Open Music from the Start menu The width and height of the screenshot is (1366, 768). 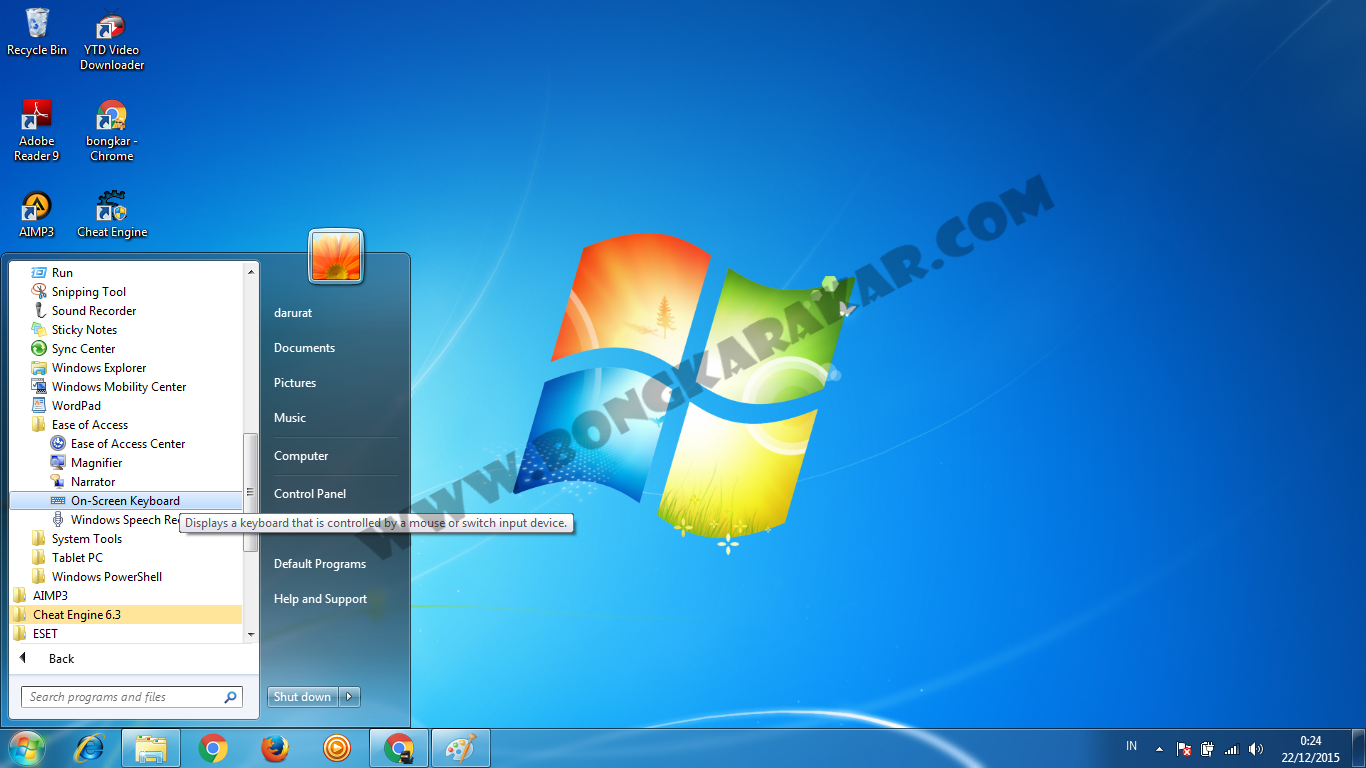tap(290, 418)
